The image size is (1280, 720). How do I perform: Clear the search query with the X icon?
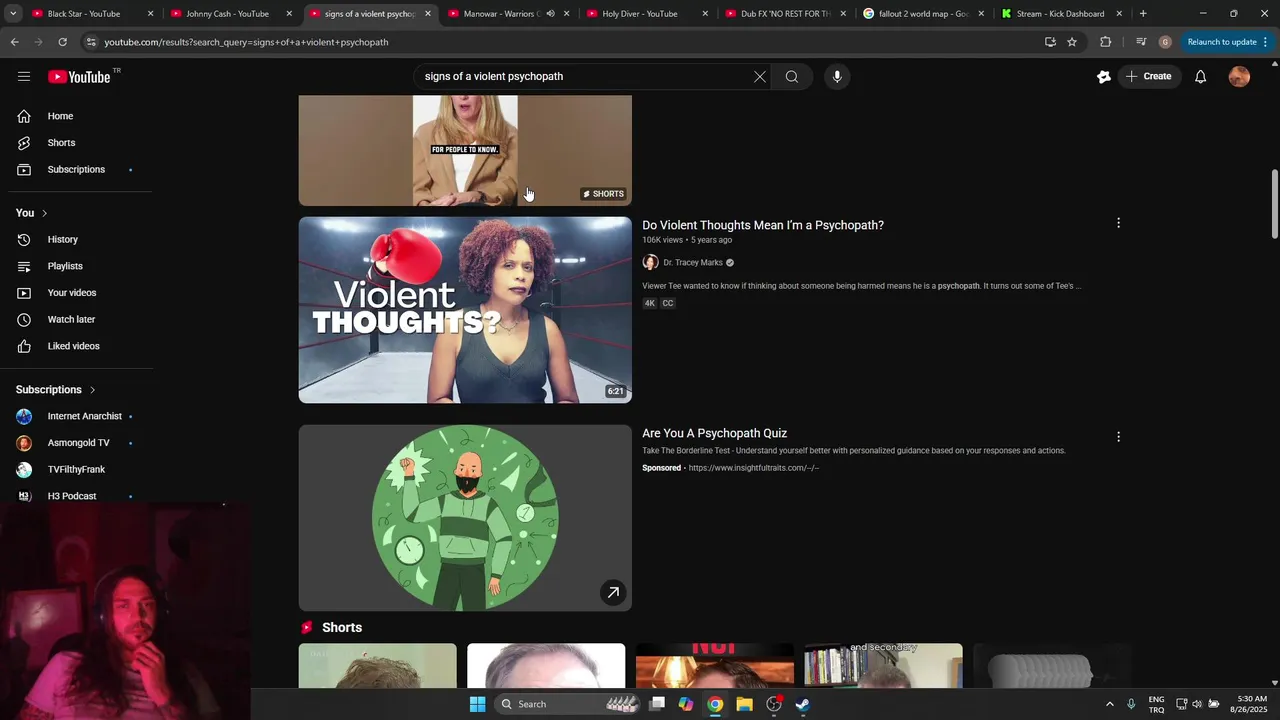click(760, 76)
